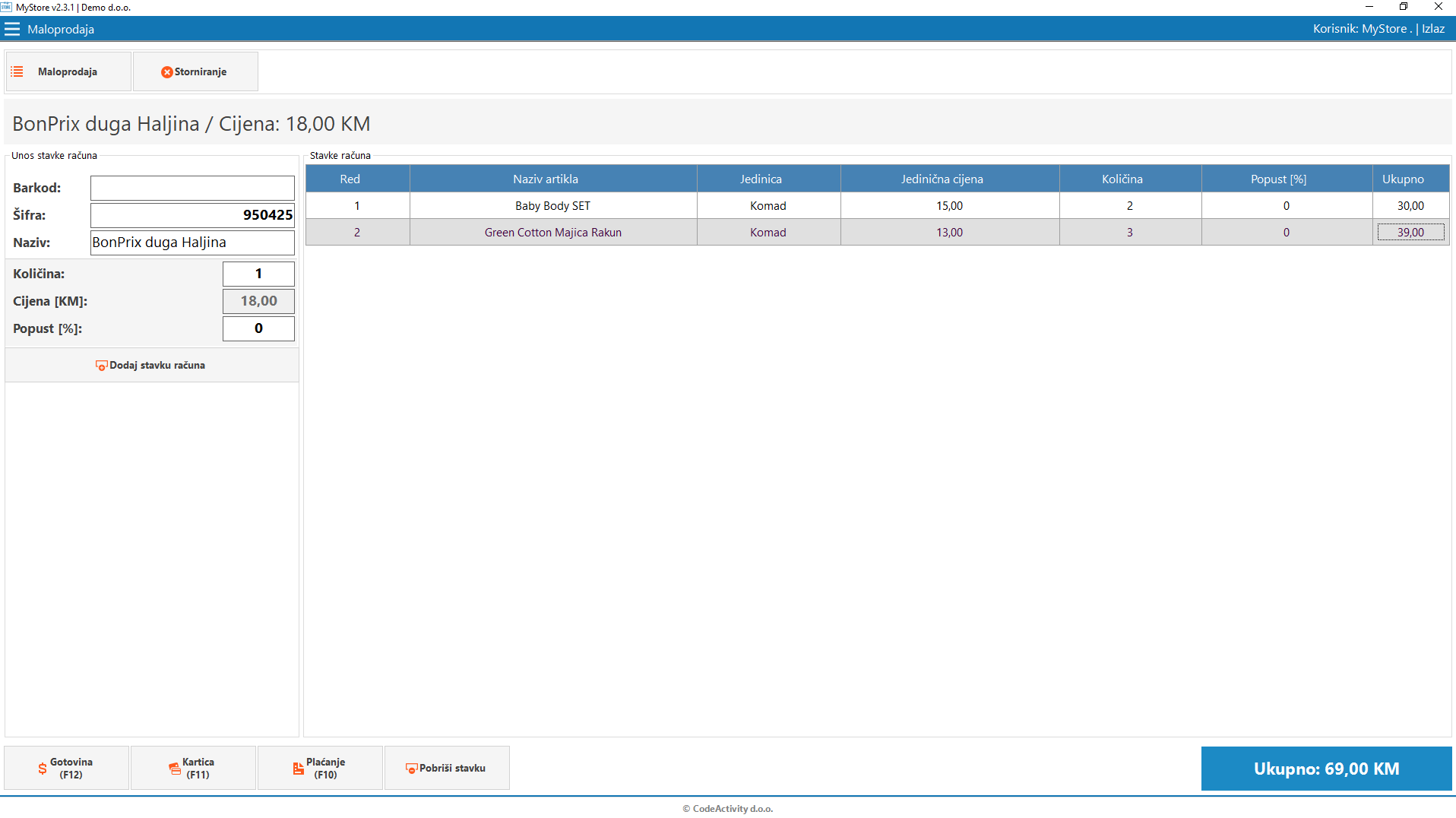Click Komad cell in Baby Body SET row
The image size is (1456, 818).
tap(768, 206)
